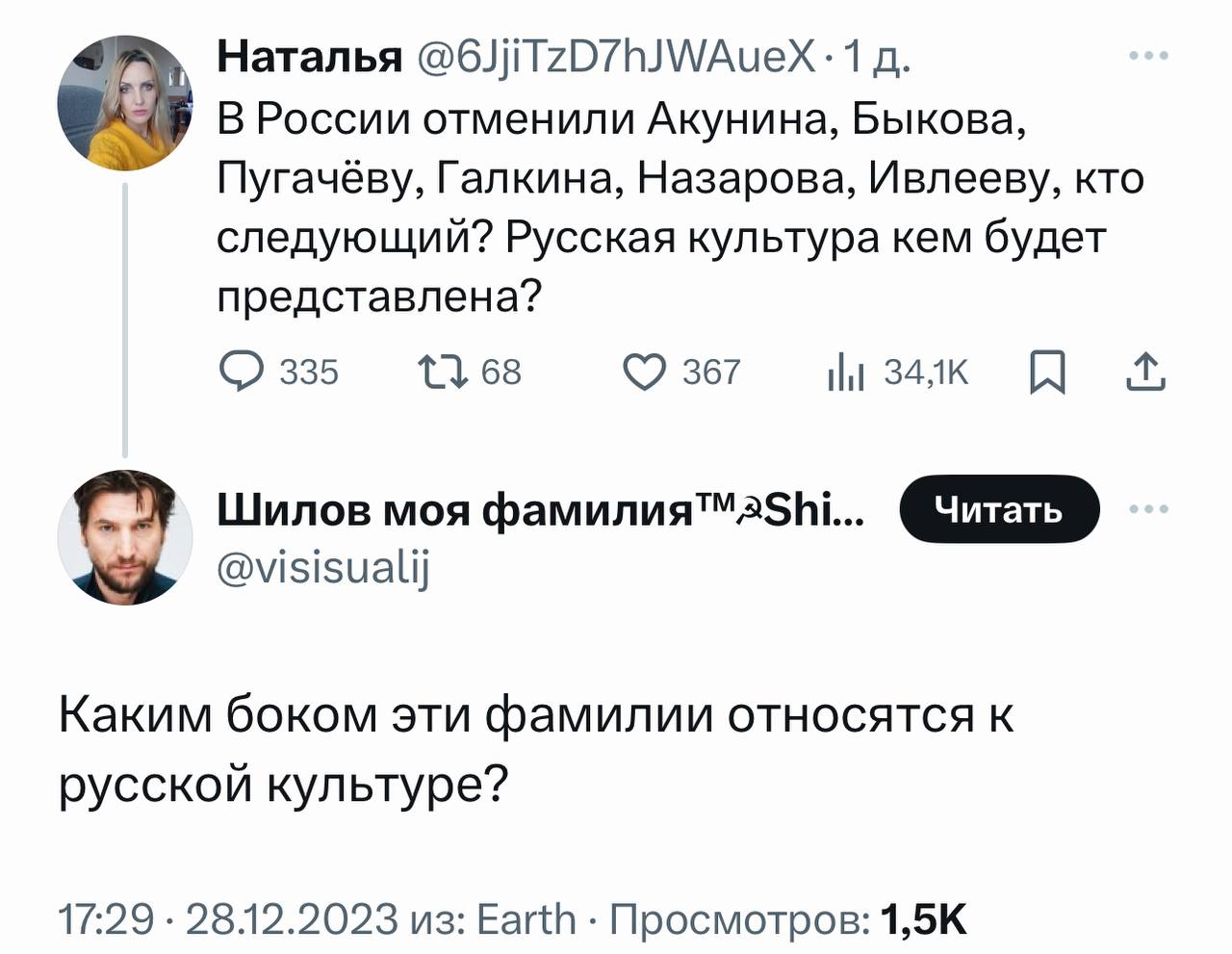Click the @6JjiTzD7hJWAueX handle
This screenshot has height=954, width=1232.
(x=616, y=59)
